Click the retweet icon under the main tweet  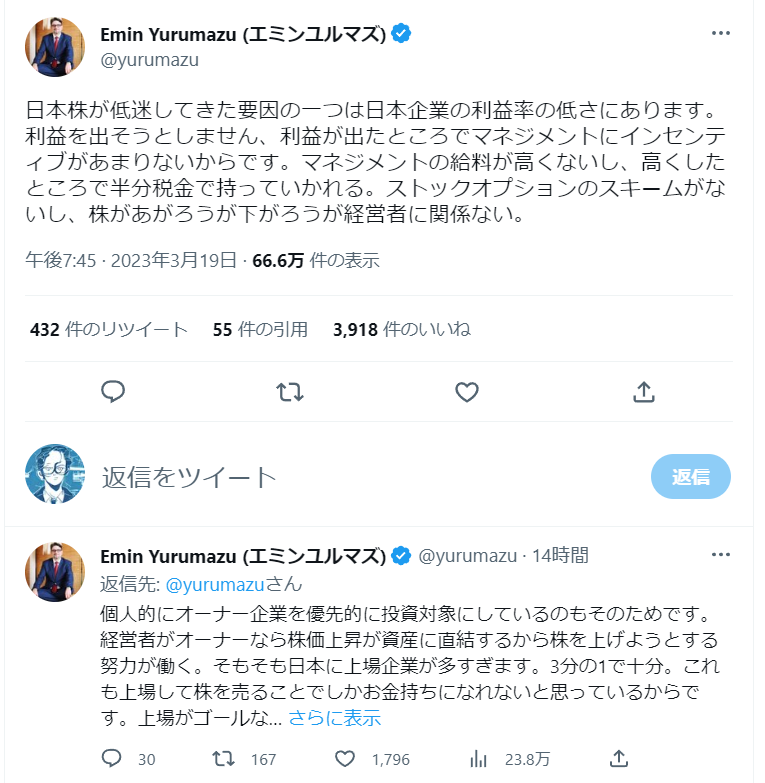[x=290, y=391]
